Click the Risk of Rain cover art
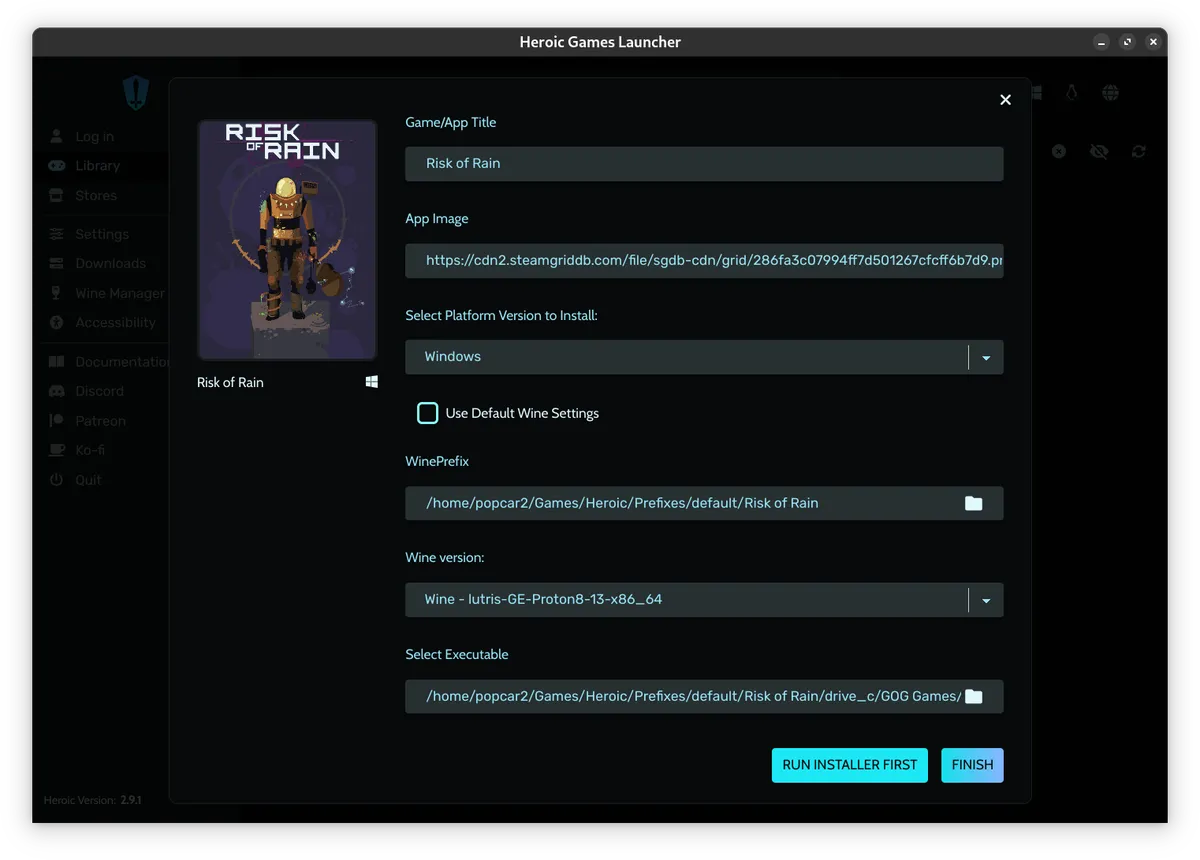1200x860 pixels. [x=287, y=240]
